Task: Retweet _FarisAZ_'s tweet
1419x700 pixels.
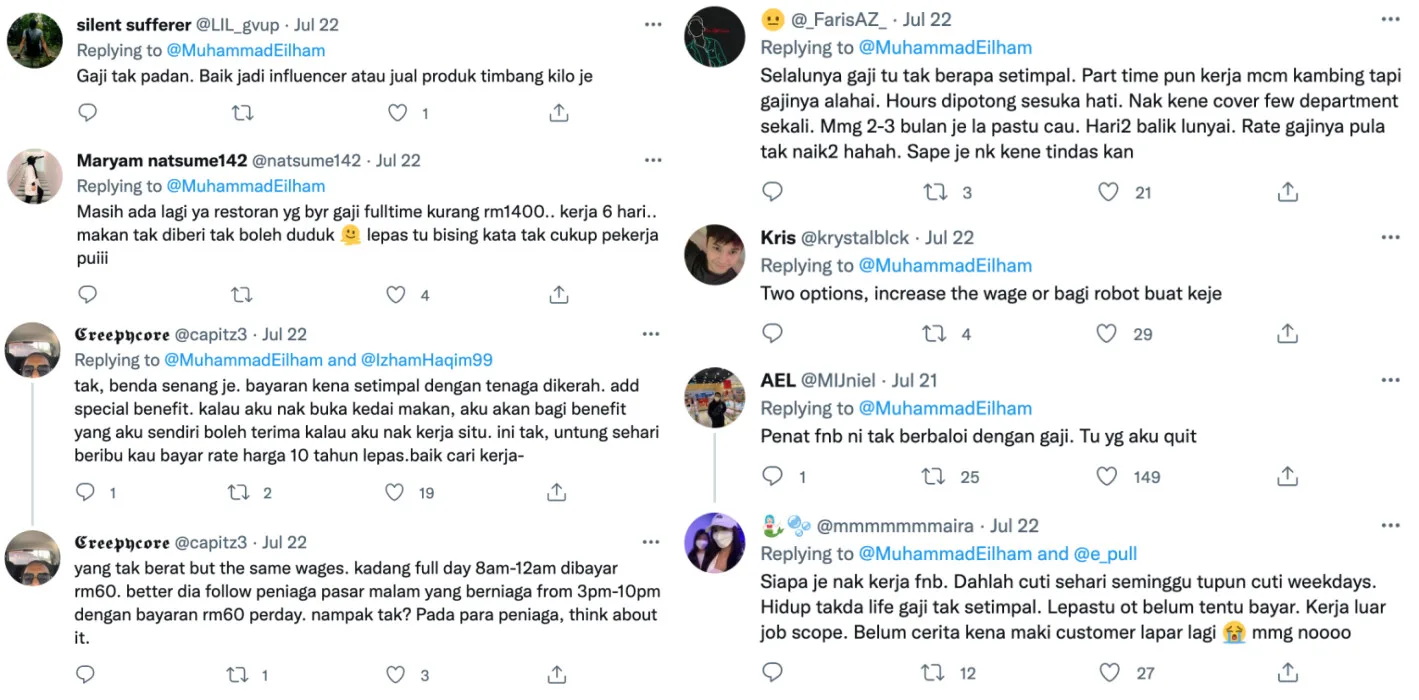Action: 933,191
